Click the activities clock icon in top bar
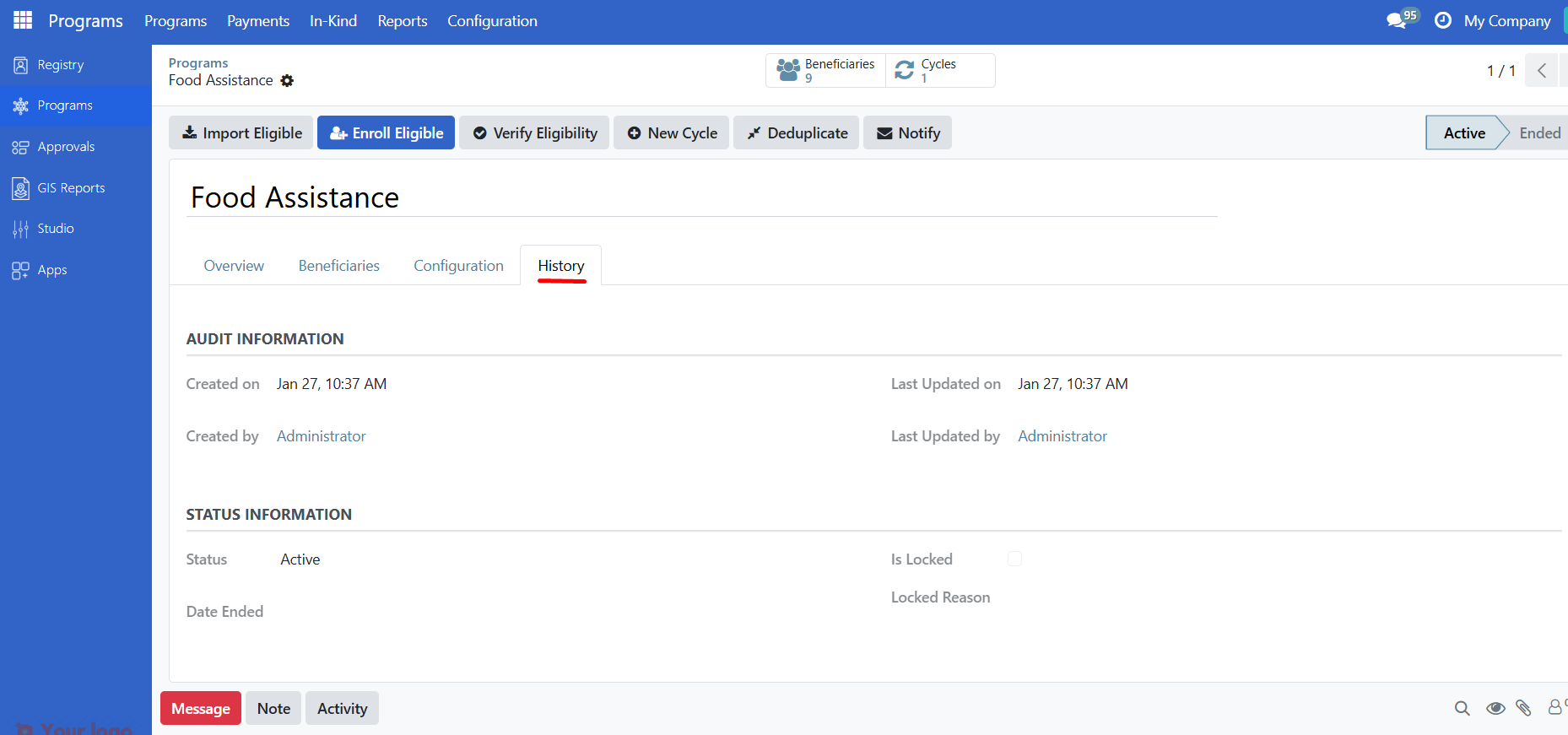1568x735 pixels. tap(1443, 20)
